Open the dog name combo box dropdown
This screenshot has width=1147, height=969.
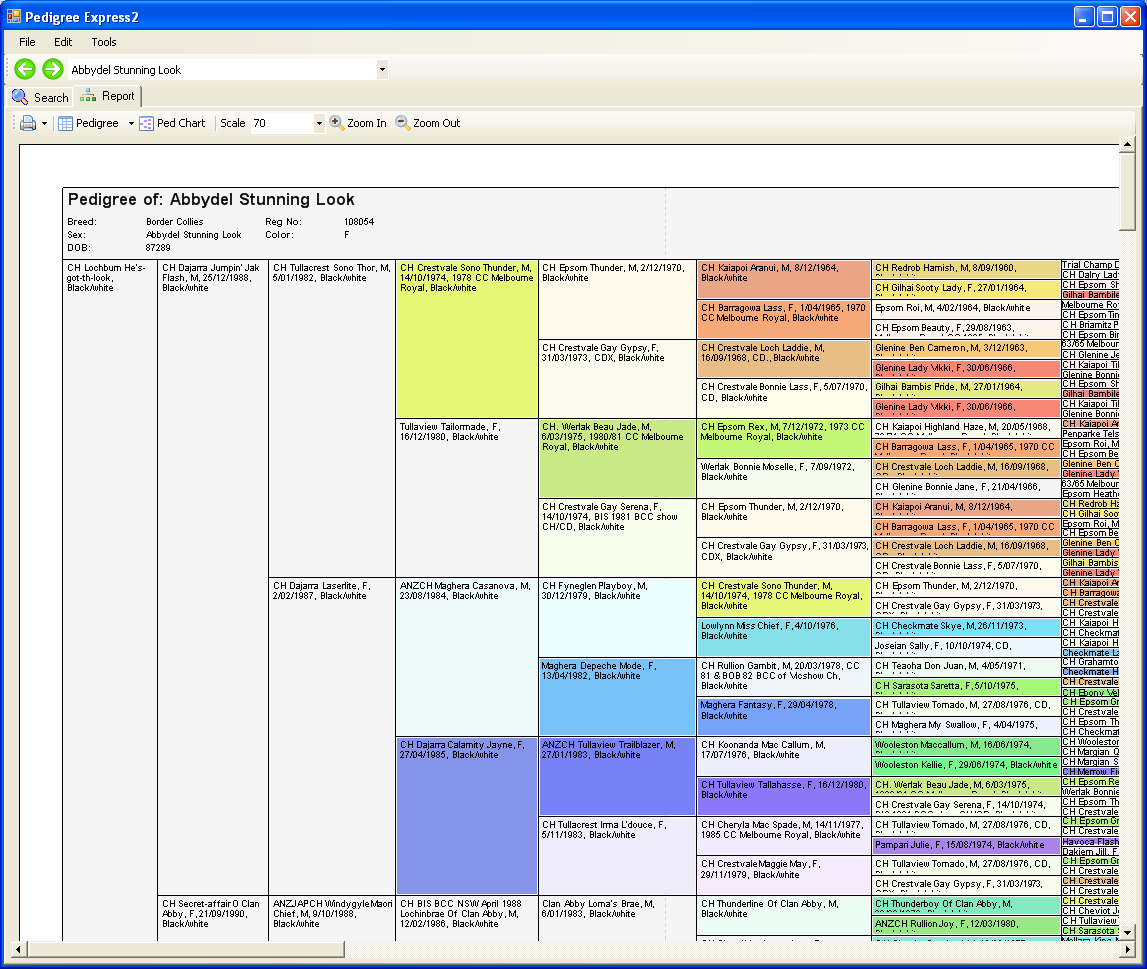point(382,69)
